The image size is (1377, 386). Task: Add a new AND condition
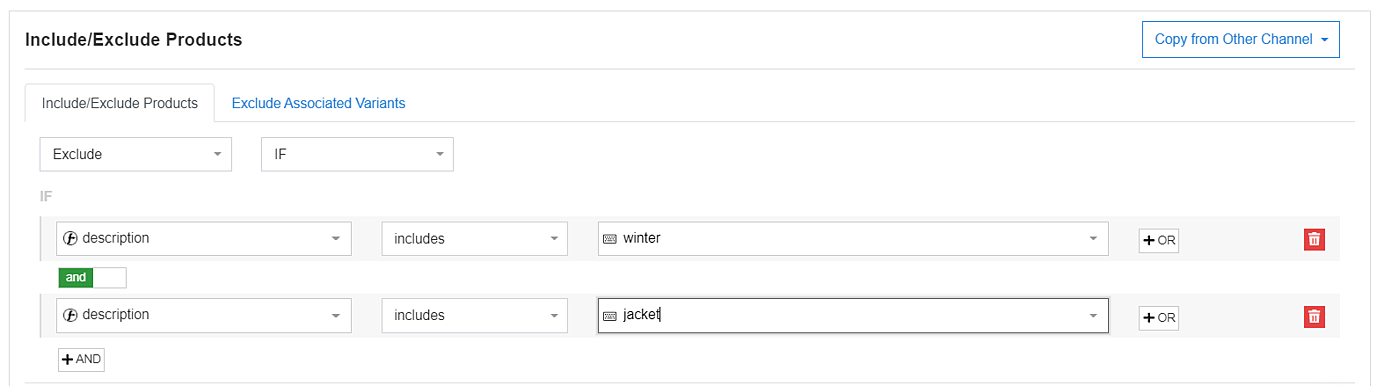tap(81, 359)
